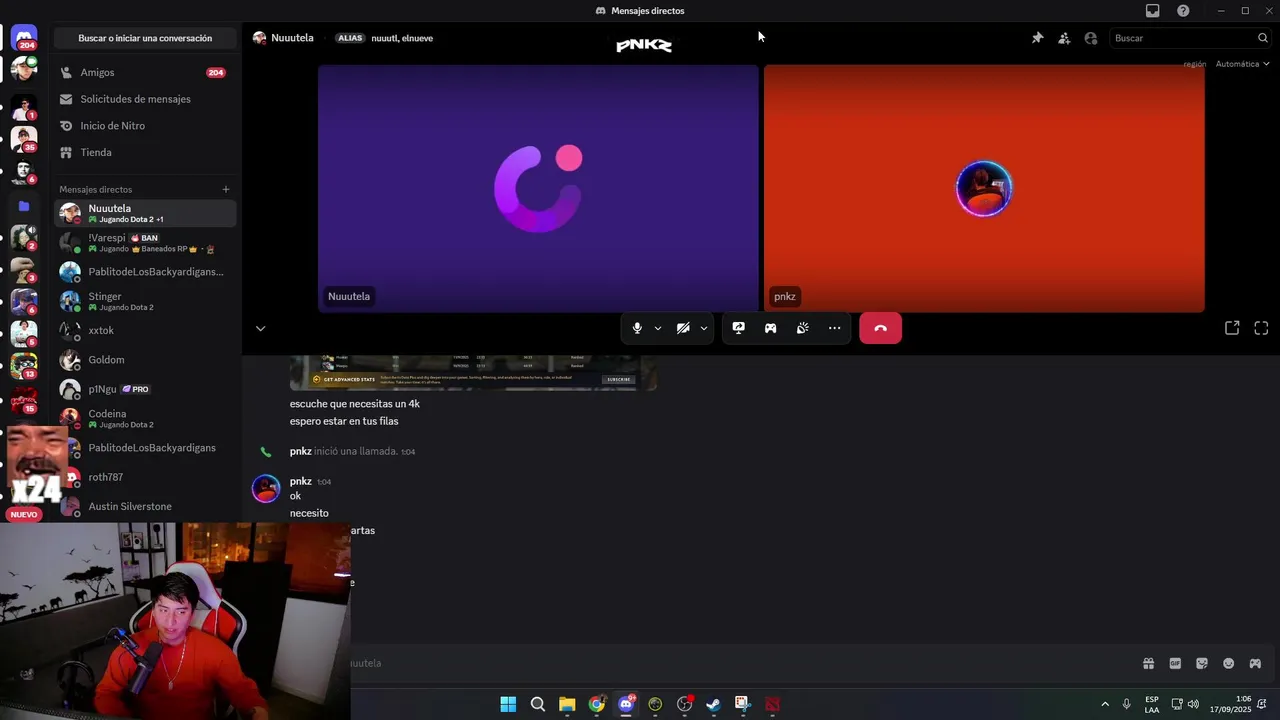Open the soundboard icon

click(802, 328)
